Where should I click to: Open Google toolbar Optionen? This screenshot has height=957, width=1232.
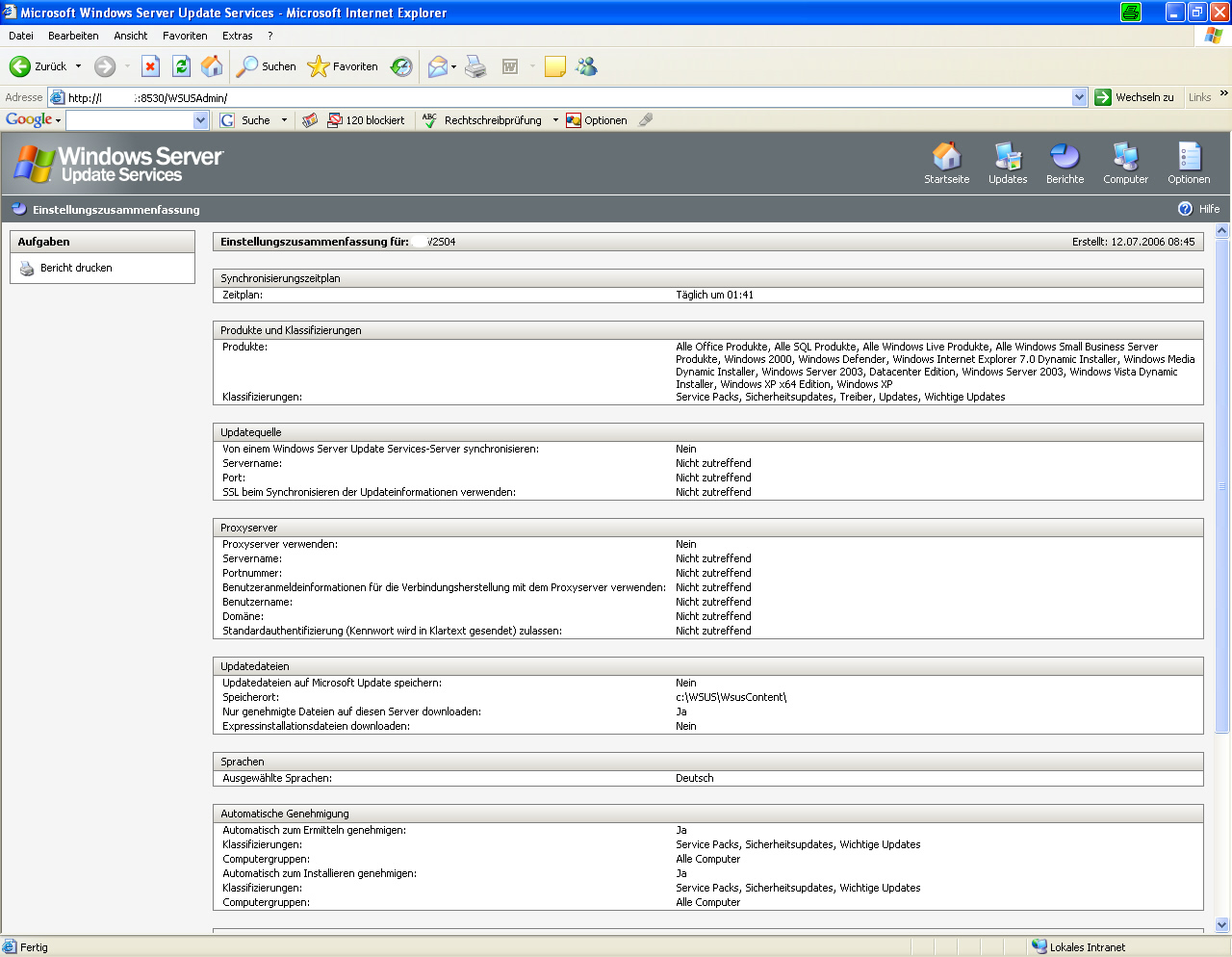point(597,120)
